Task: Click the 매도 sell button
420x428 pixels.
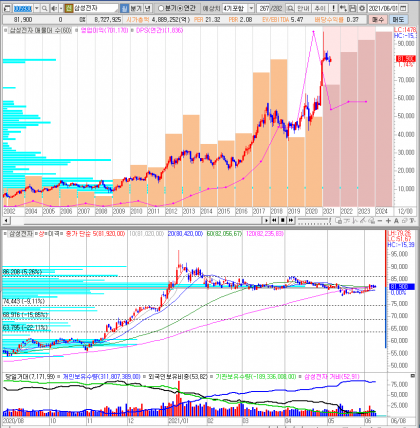Action: pos(398,20)
